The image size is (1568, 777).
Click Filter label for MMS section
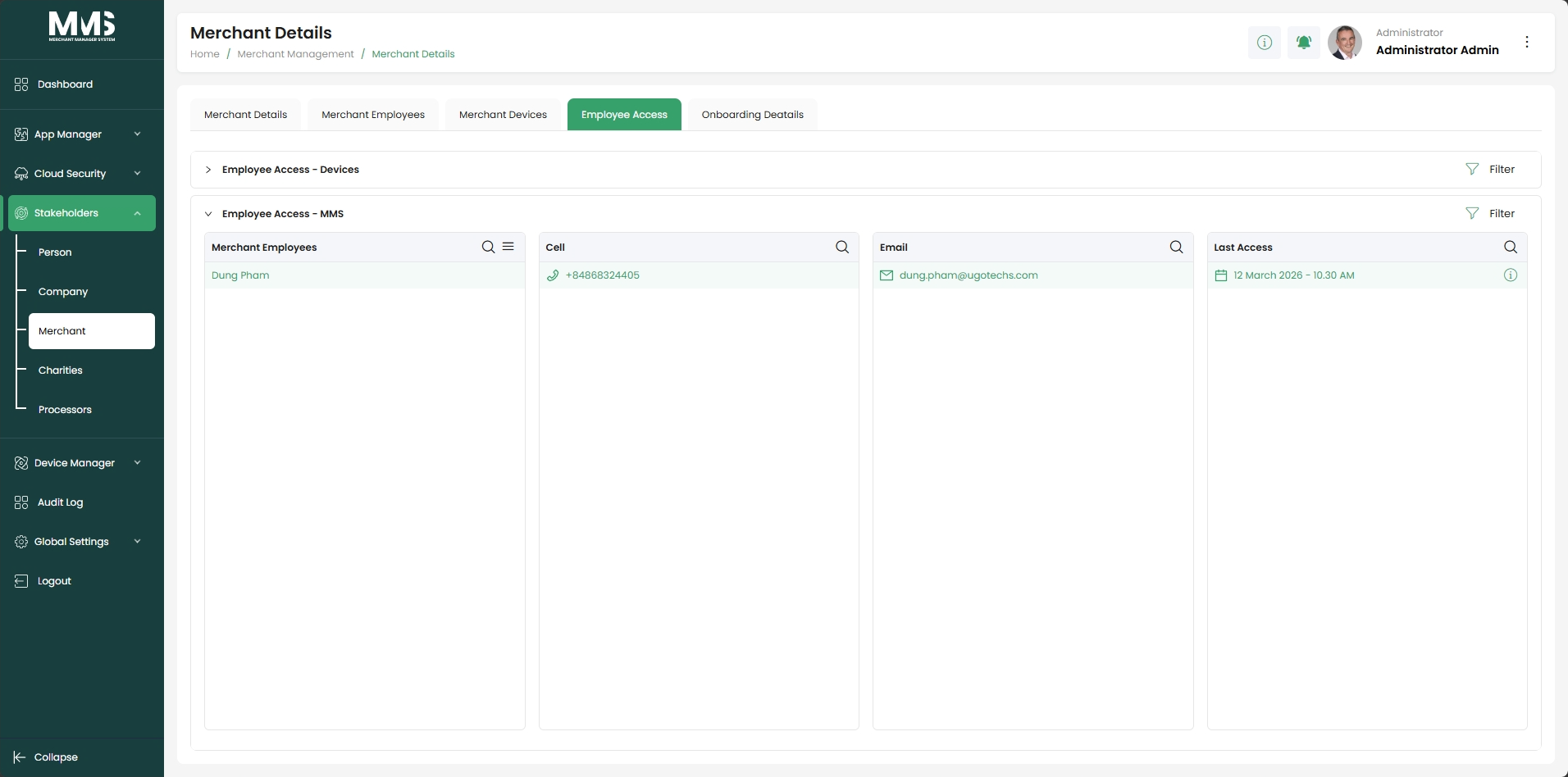click(x=1502, y=214)
